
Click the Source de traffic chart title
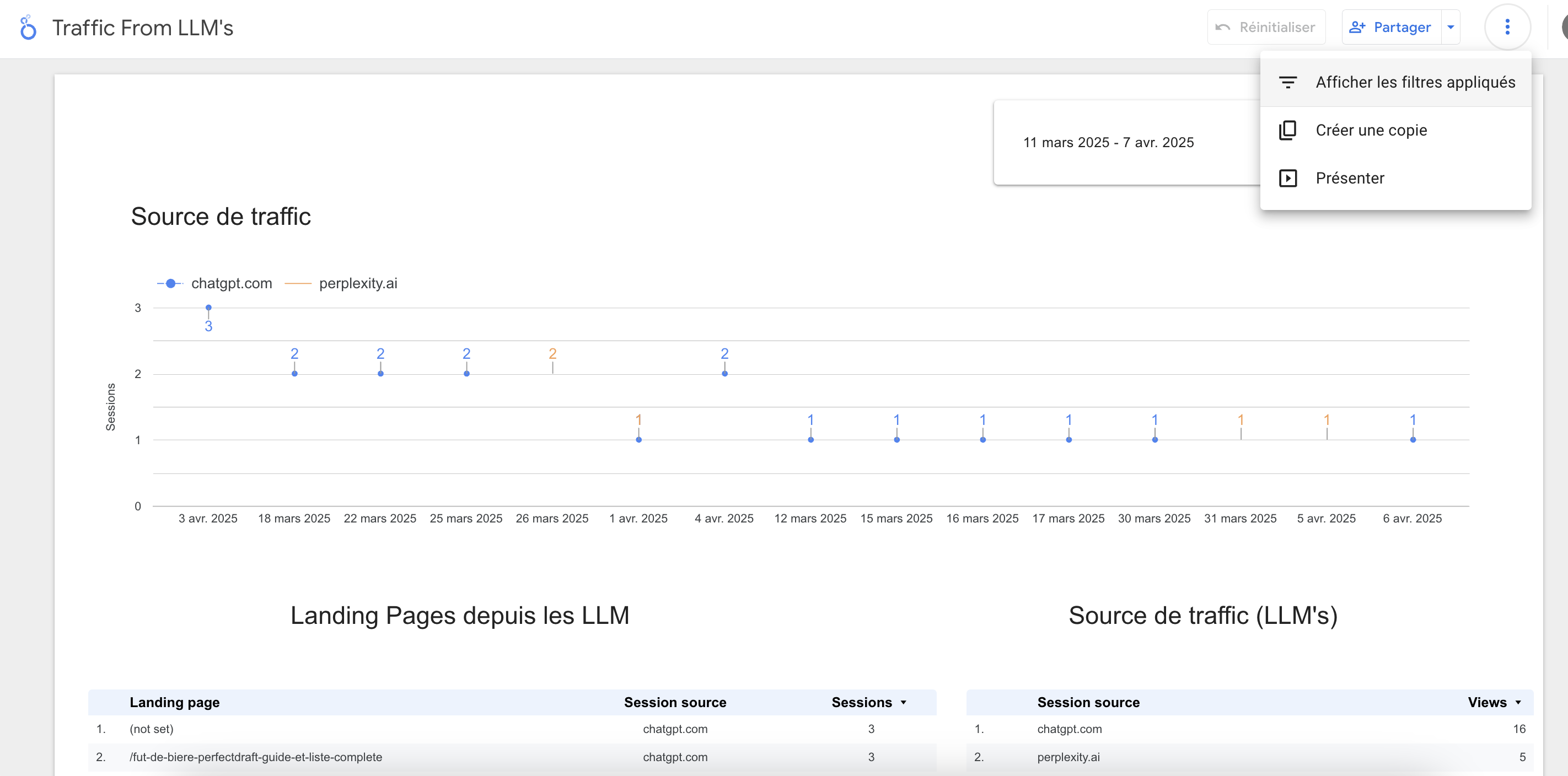pyautogui.click(x=221, y=217)
